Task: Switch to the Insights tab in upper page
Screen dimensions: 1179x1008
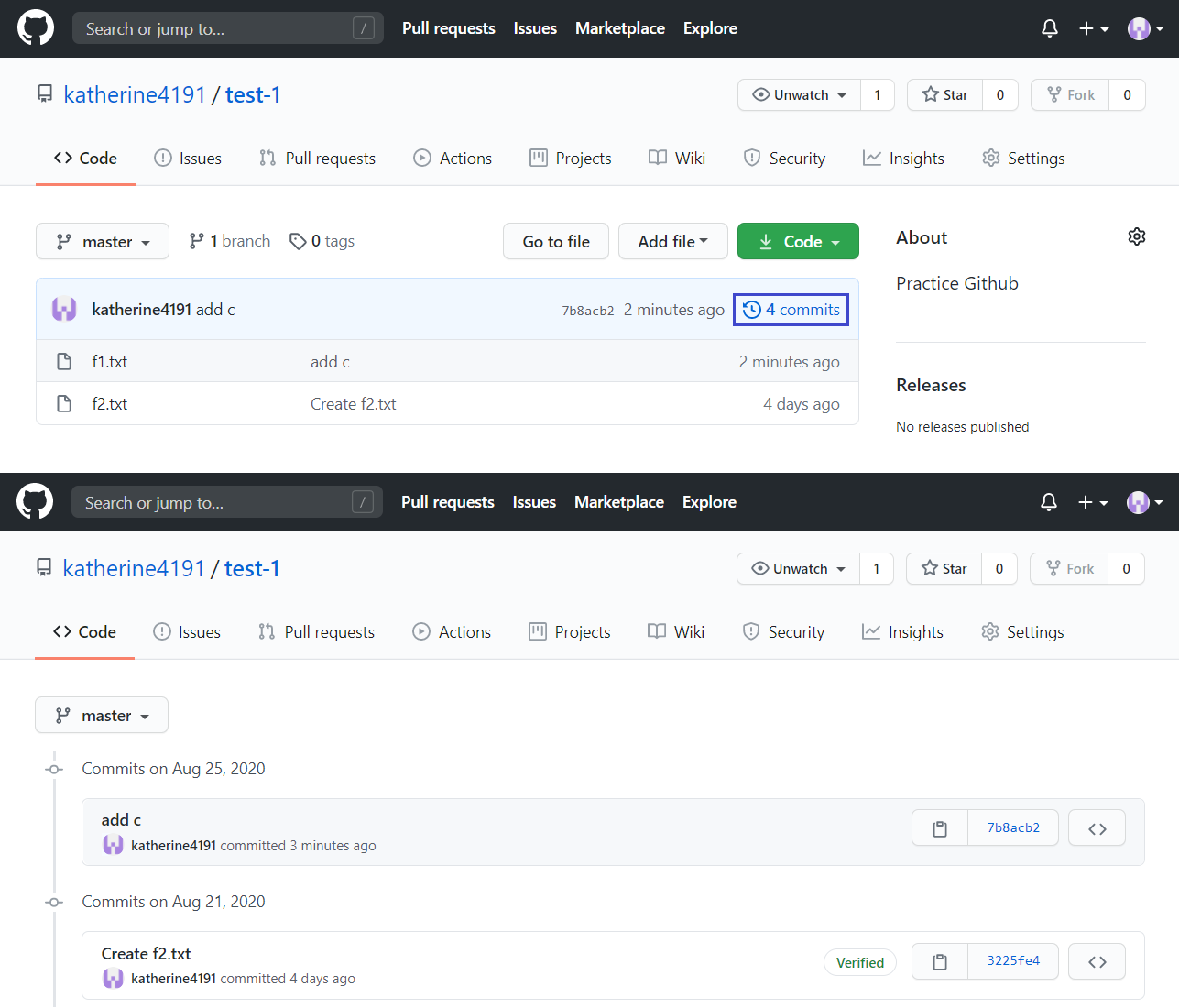Action: point(903,159)
